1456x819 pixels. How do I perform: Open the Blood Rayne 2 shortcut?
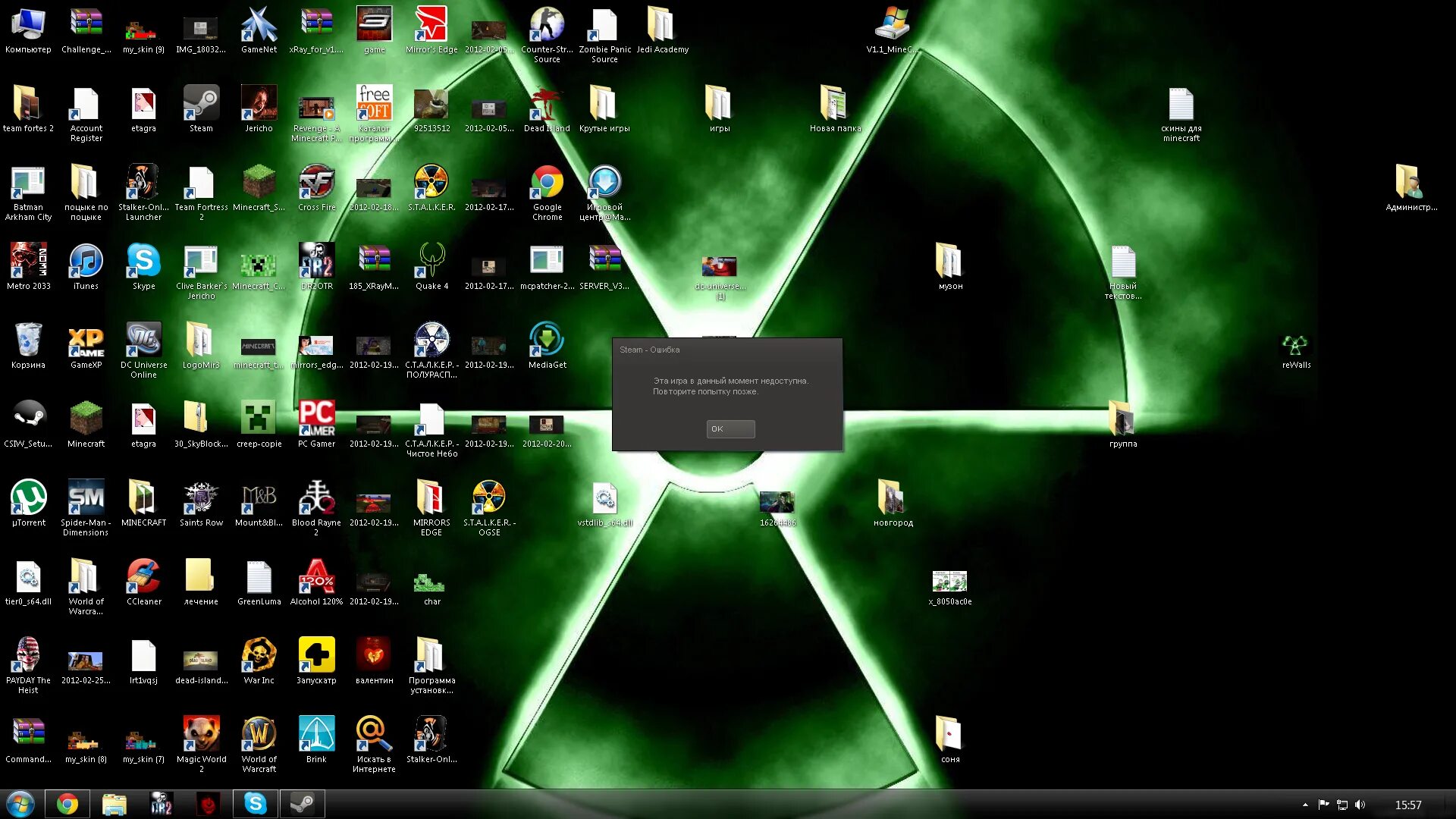[x=316, y=497]
